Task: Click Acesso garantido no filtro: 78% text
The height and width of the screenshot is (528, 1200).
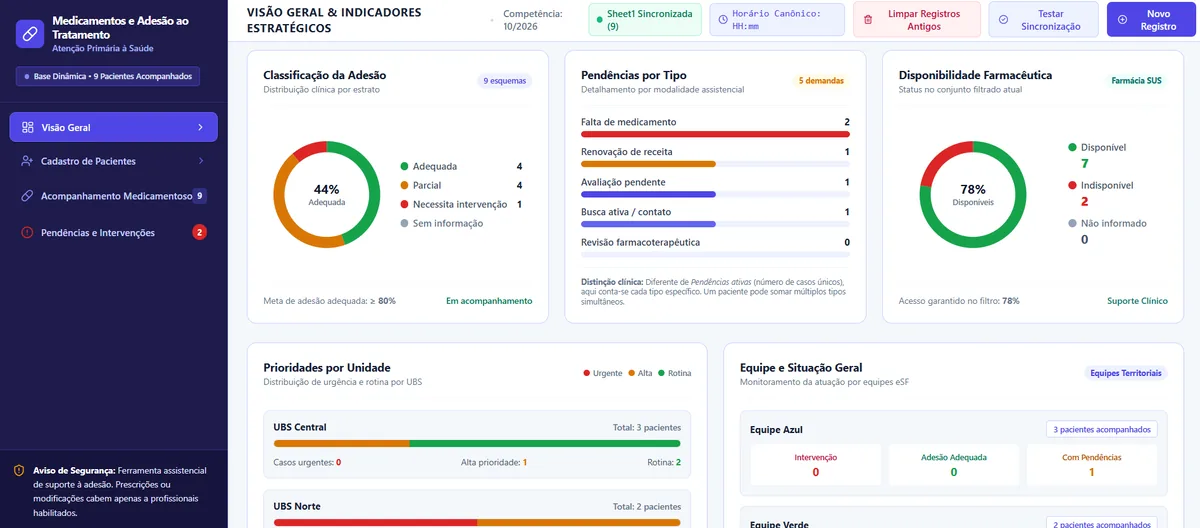Action: pos(959,301)
